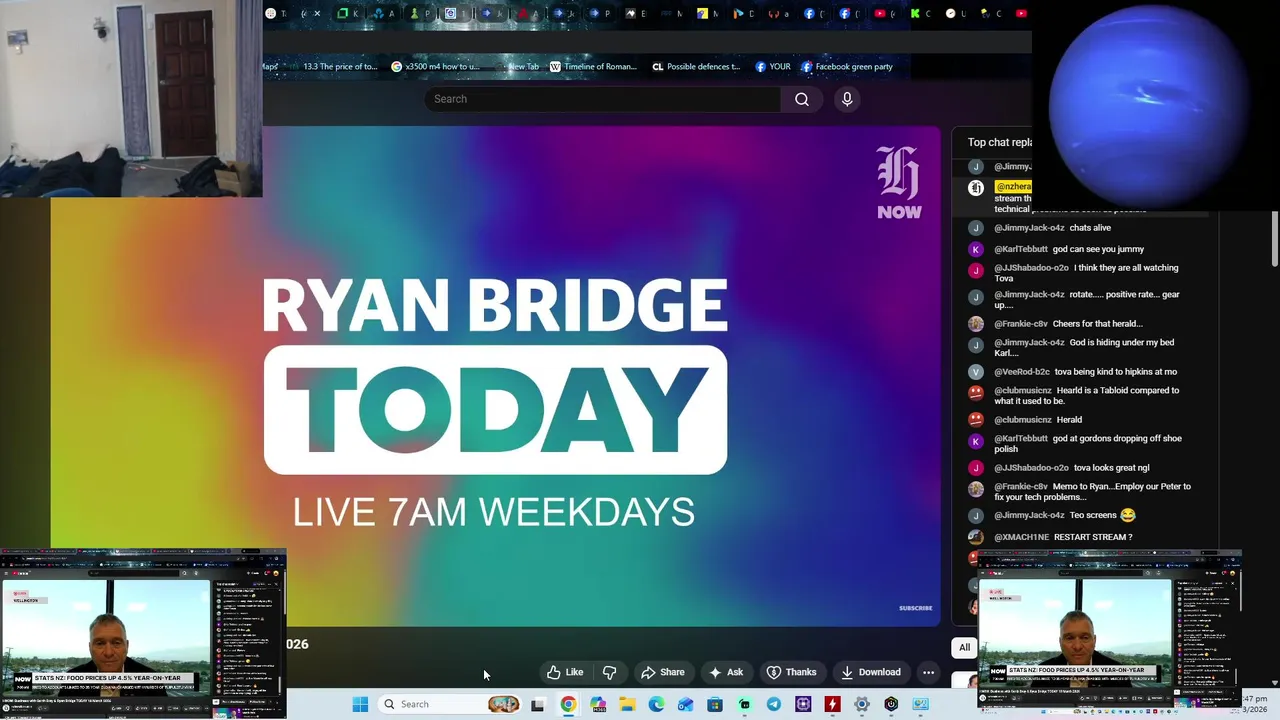Open the 'Facebook green party' bookmark

click(x=847, y=67)
